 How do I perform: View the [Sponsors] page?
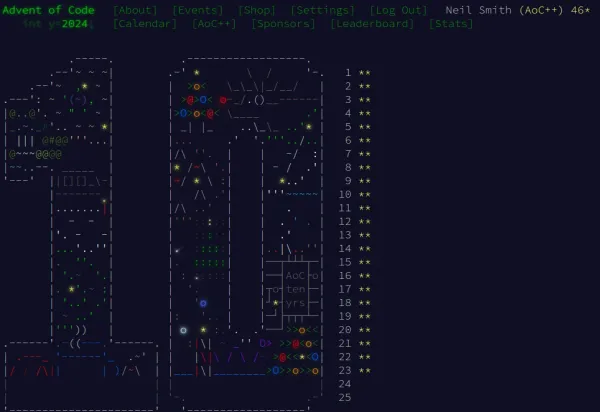click(283, 24)
